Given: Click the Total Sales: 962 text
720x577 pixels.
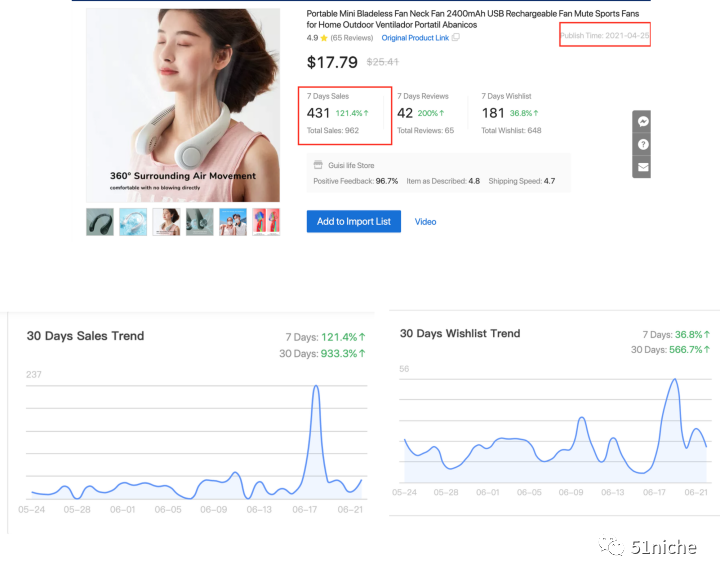Looking at the screenshot, I should pos(332,130).
